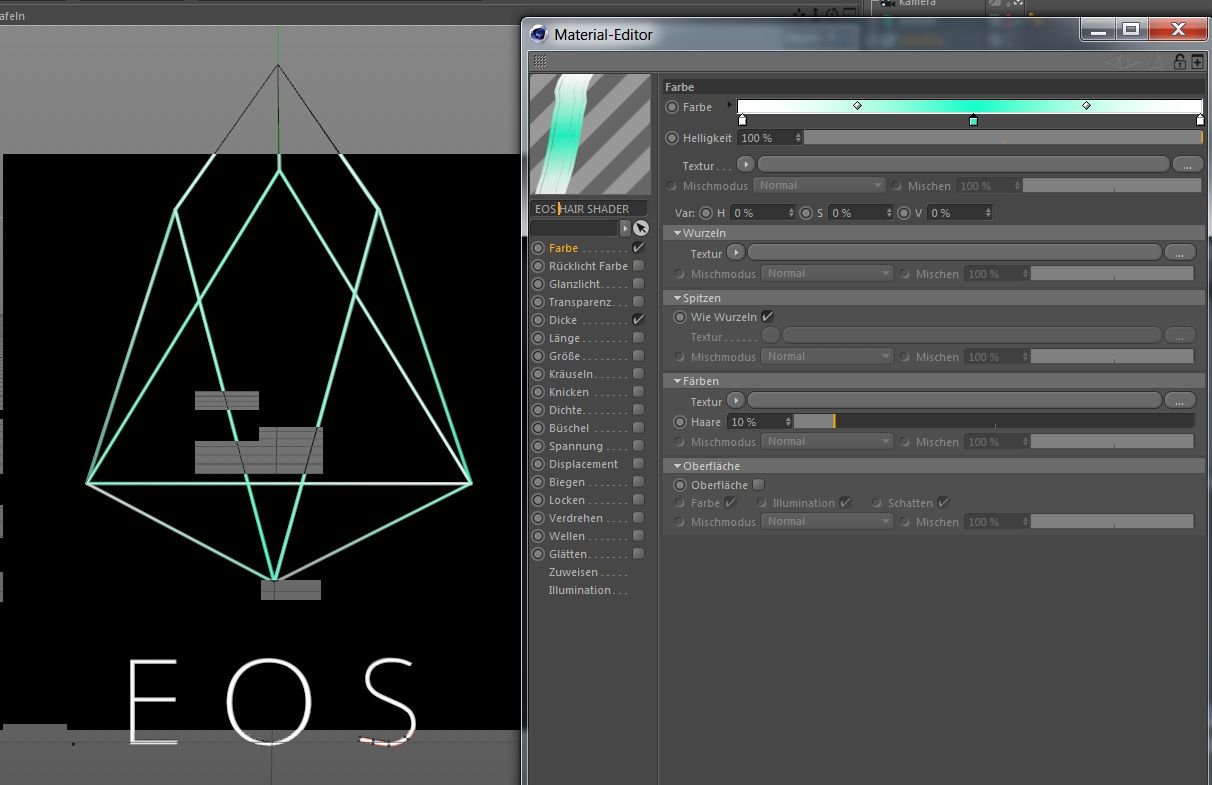Click the new window plus icon beside the lock
The image size is (1212, 785).
click(1197, 62)
